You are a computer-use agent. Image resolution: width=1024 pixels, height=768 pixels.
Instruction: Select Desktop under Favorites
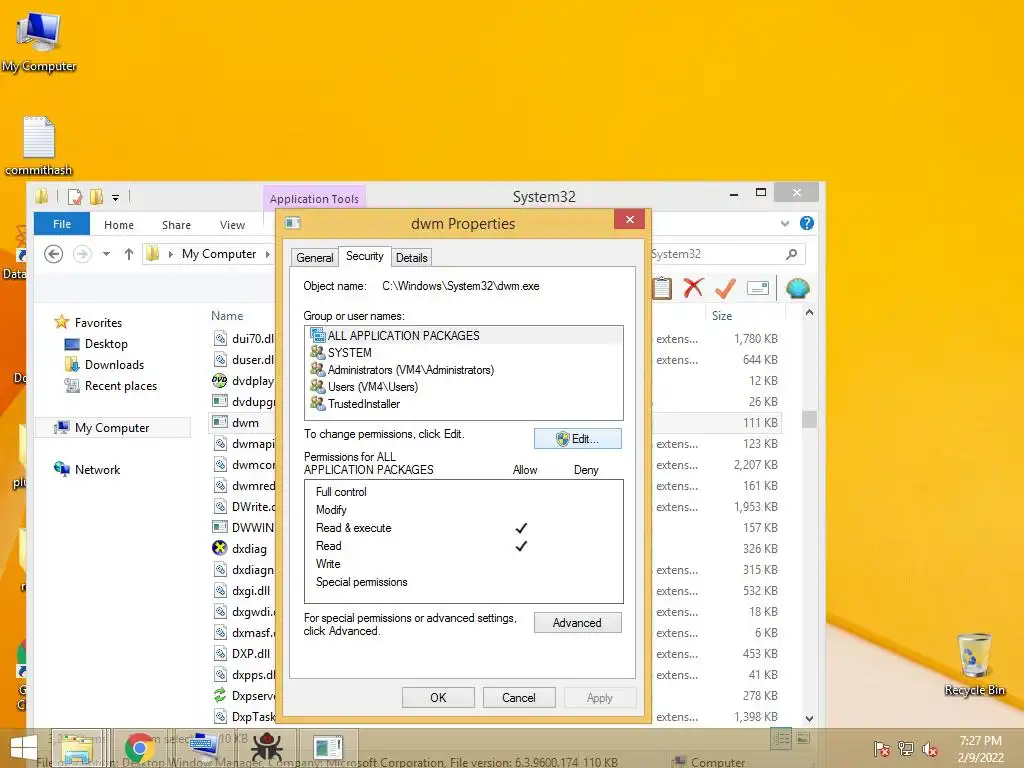[106, 344]
